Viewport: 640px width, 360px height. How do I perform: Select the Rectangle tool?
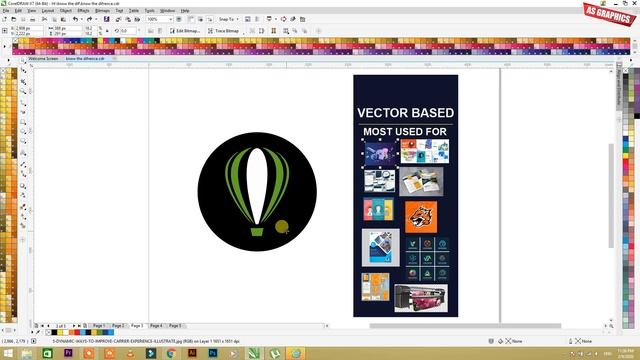(x=23, y=122)
